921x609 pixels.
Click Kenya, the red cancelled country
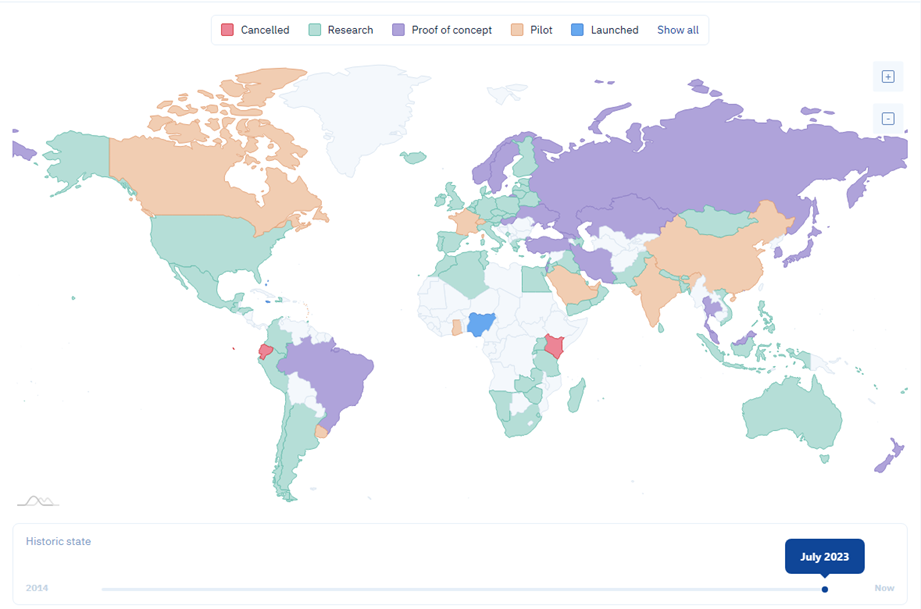coord(554,346)
